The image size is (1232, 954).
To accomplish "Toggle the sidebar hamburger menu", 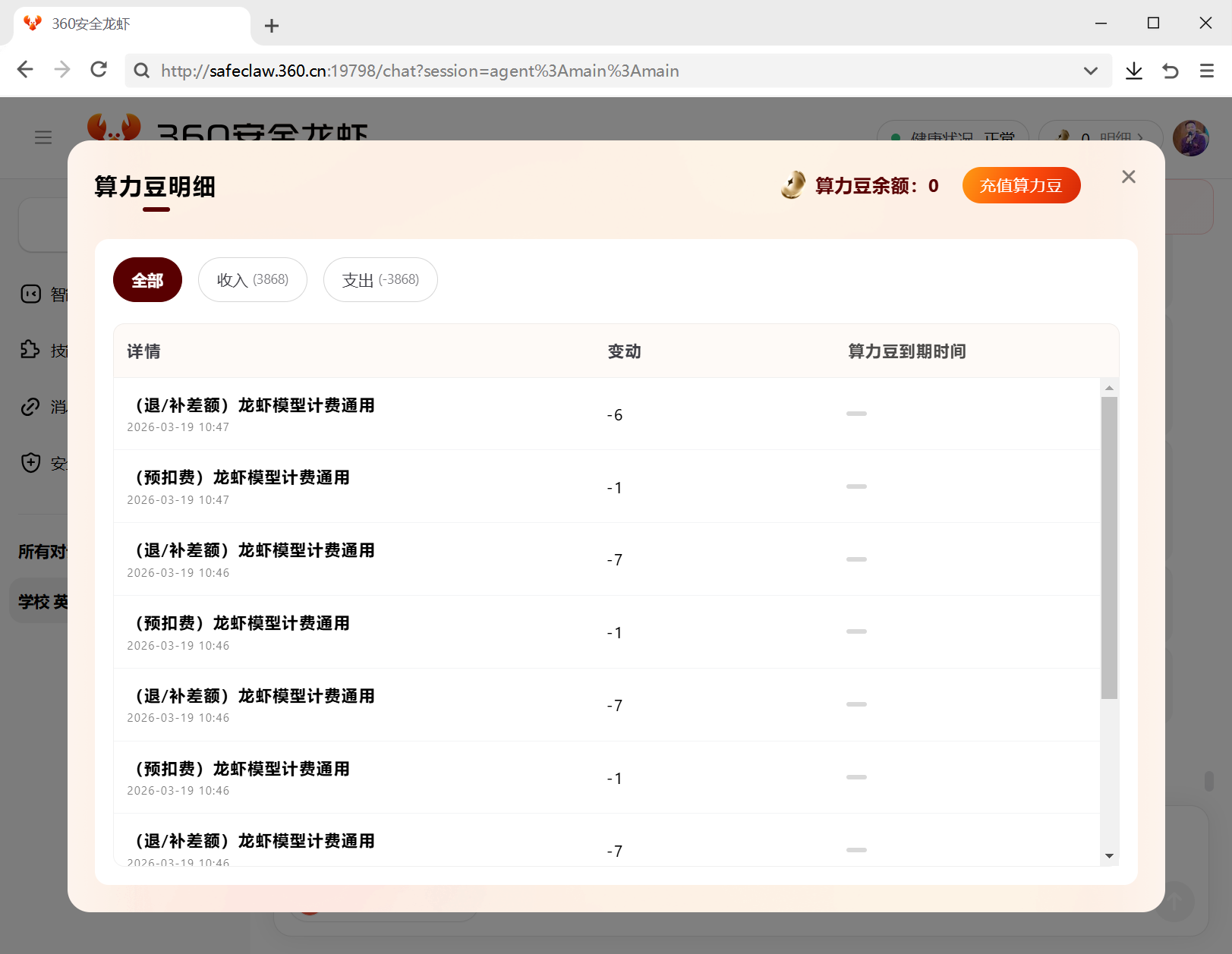I will coord(43,137).
